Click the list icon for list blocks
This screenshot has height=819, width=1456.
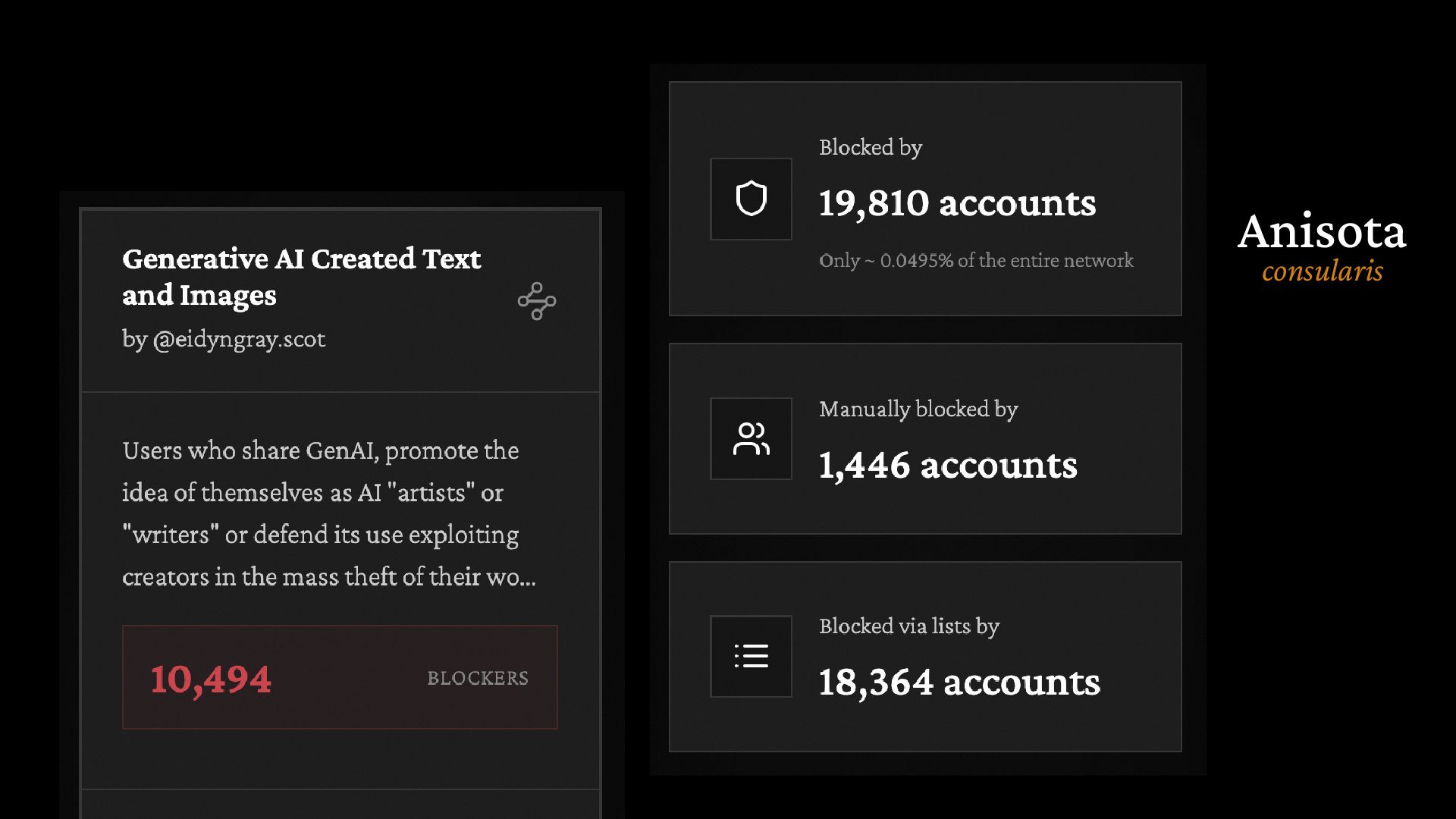[x=751, y=656]
